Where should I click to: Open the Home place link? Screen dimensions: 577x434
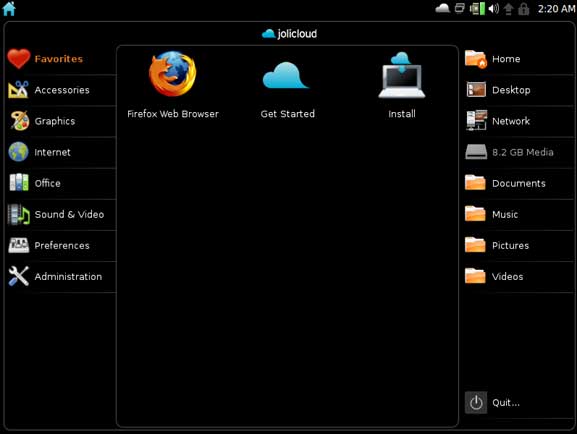506,59
